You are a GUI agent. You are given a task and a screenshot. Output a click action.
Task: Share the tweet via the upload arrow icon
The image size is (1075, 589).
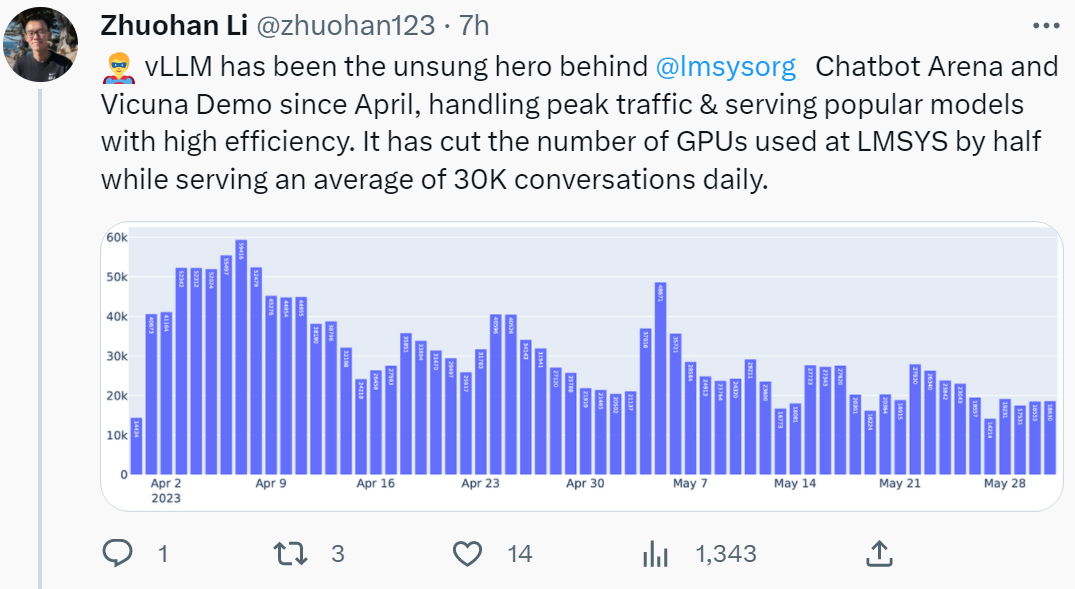click(879, 553)
